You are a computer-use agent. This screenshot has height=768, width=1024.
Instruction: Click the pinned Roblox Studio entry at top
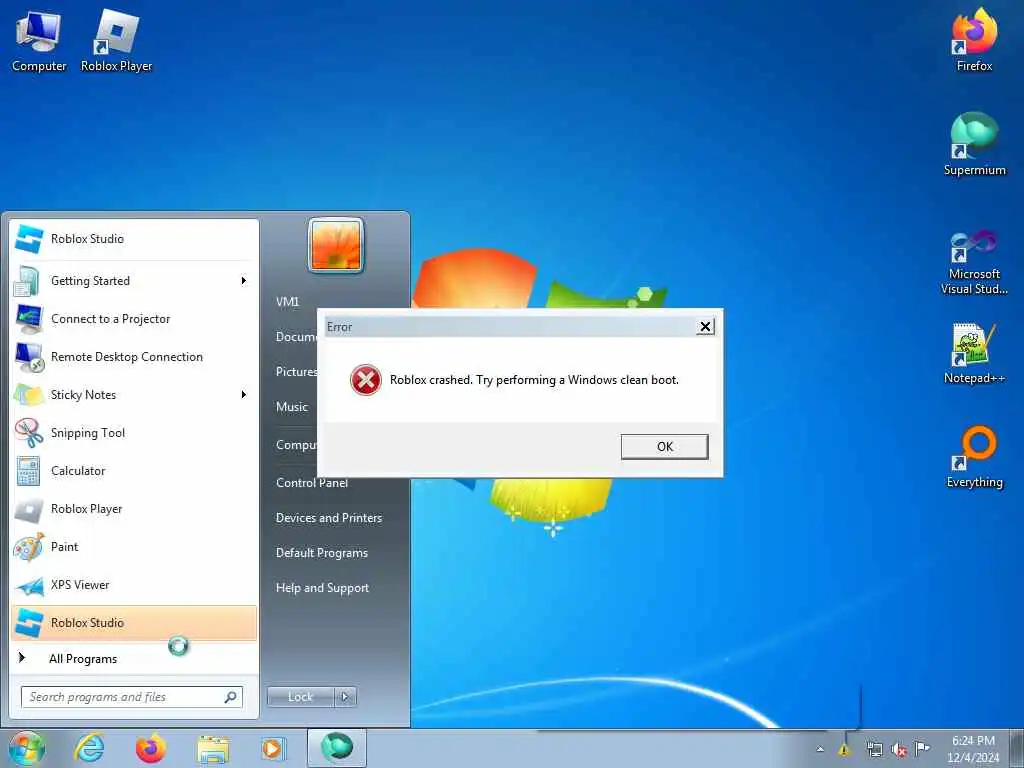click(x=135, y=239)
